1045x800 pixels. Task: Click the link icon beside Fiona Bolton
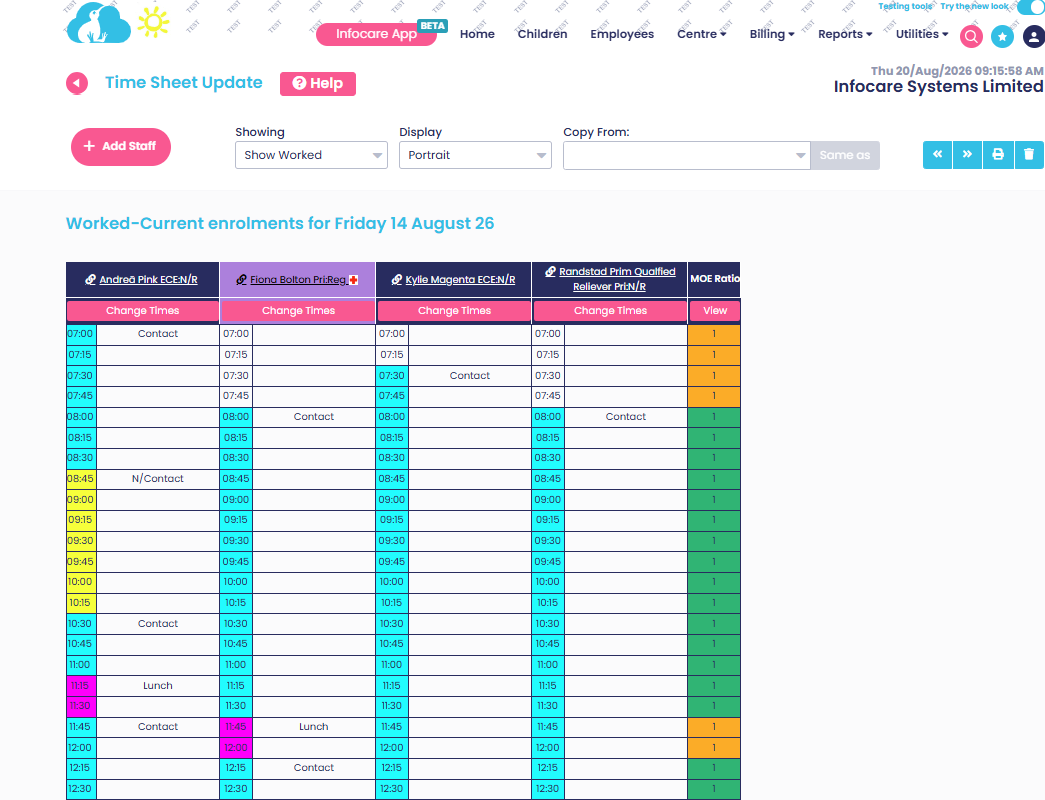coord(241,279)
